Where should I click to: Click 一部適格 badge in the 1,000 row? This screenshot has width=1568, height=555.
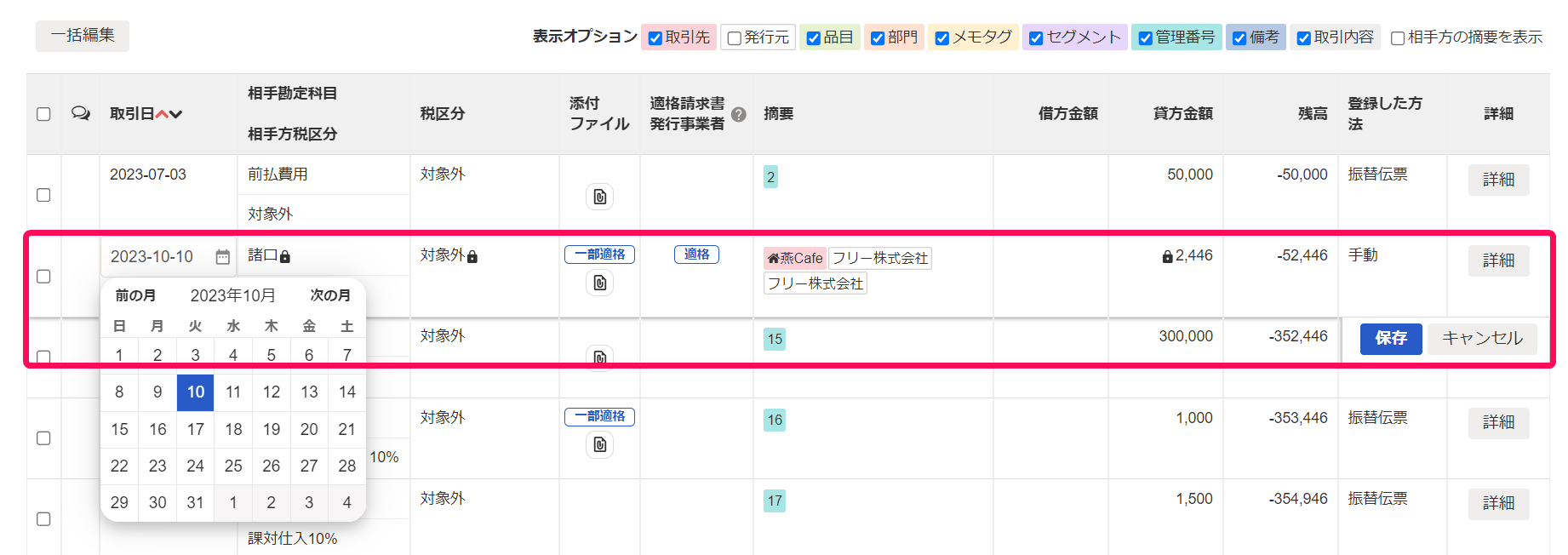tap(599, 416)
